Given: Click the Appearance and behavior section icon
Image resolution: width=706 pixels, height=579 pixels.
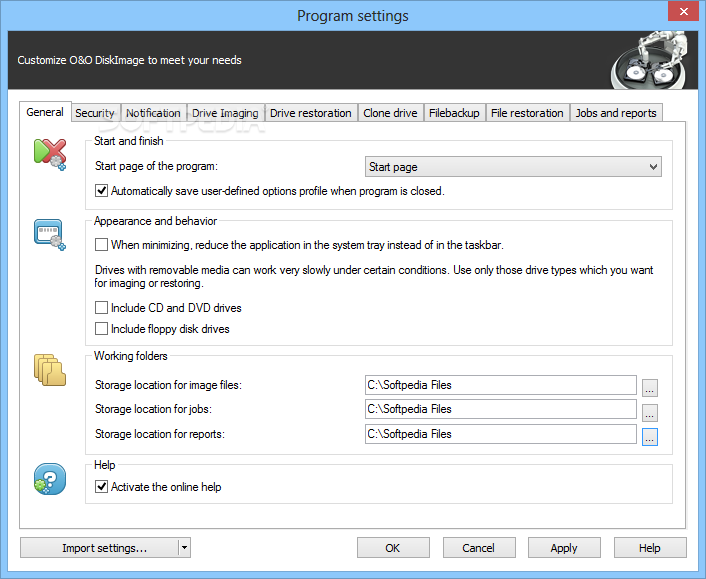Looking at the screenshot, I should pos(50,234).
